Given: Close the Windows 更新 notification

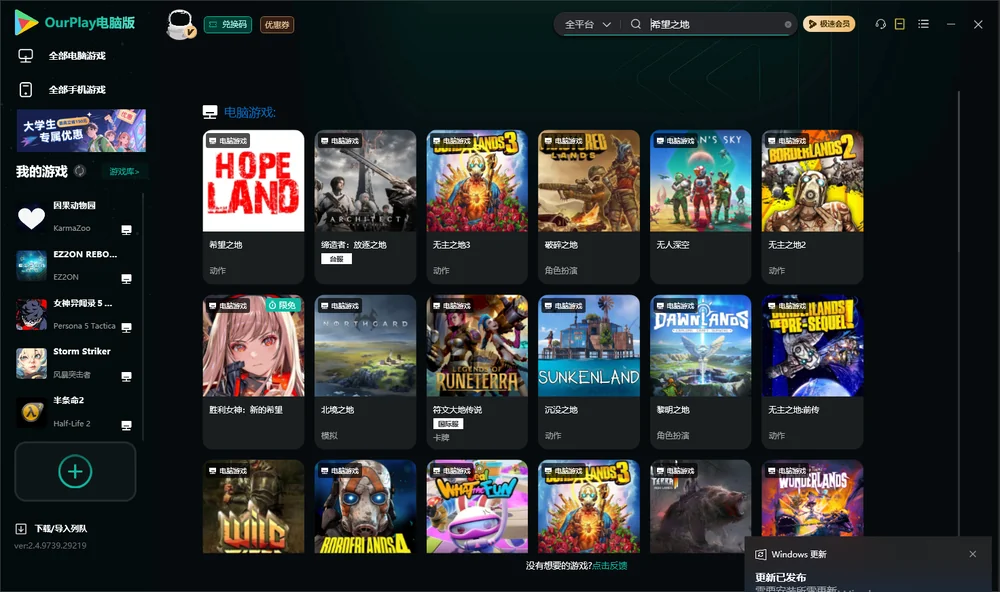Looking at the screenshot, I should click(973, 554).
